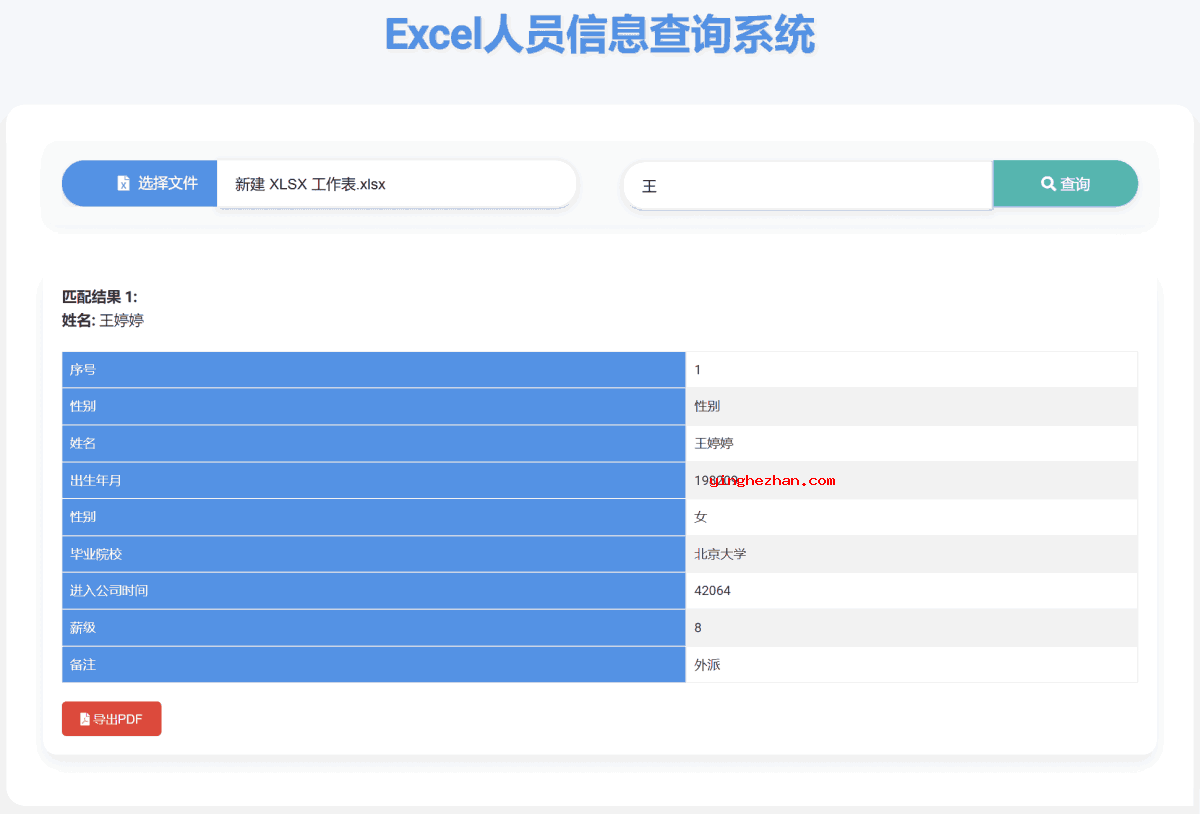Click the 外派 remark value
Image resolution: width=1200 pixels, height=814 pixels.
point(707,665)
